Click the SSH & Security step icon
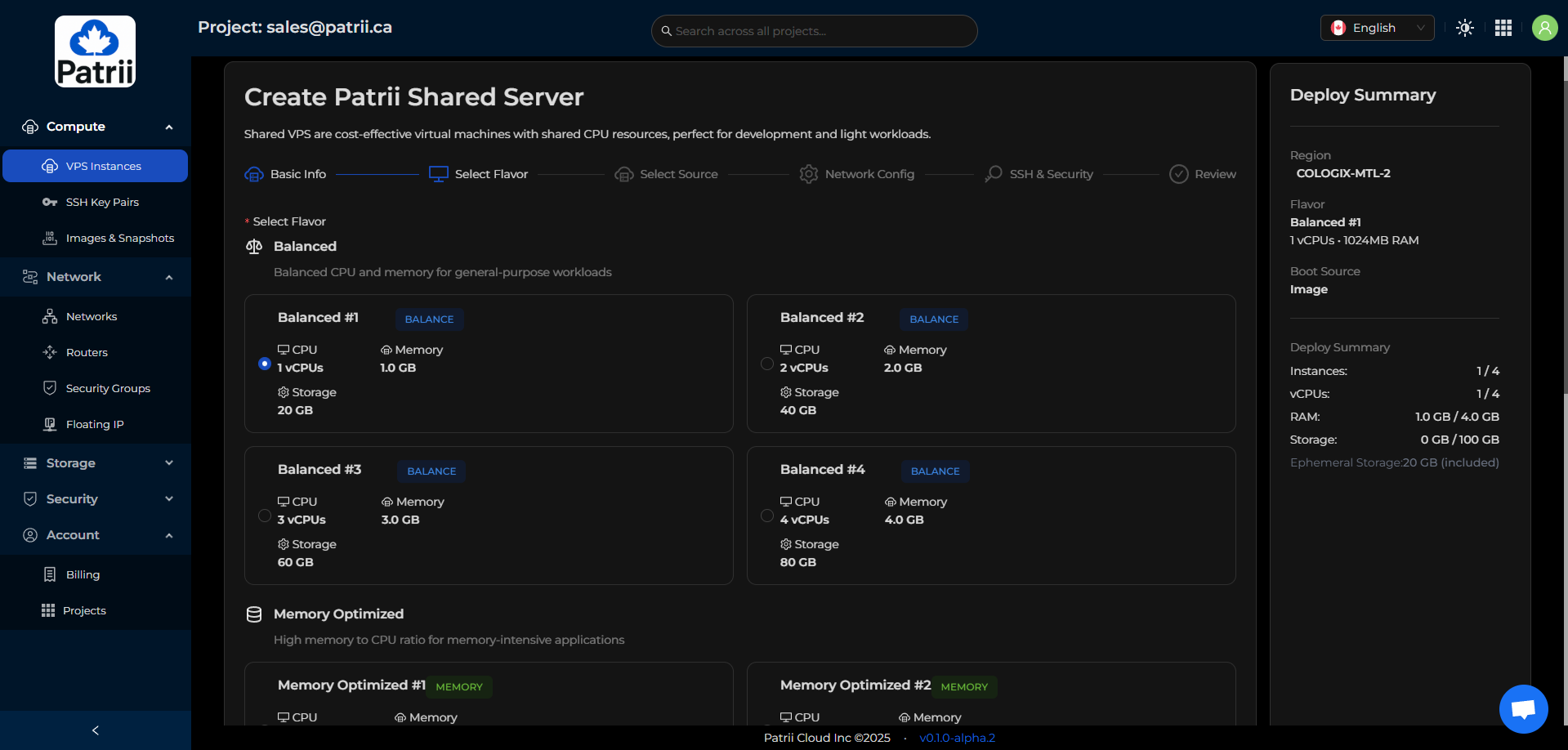1568x750 pixels. (994, 174)
